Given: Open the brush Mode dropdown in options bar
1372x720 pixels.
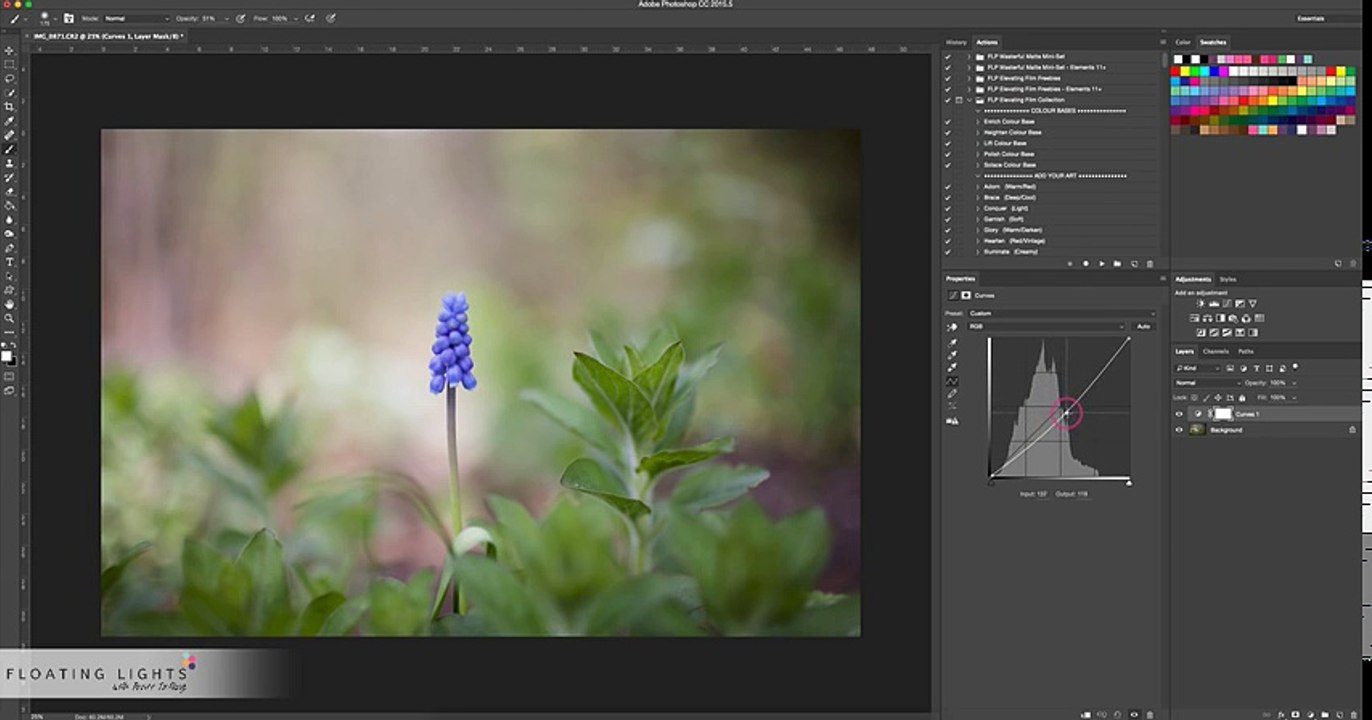Looking at the screenshot, I should 137,18.
